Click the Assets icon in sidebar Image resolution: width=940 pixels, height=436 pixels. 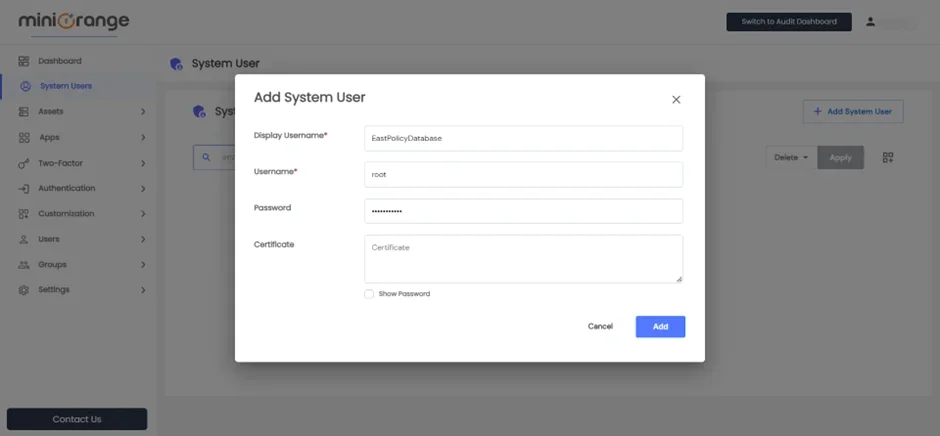(24, 112)
